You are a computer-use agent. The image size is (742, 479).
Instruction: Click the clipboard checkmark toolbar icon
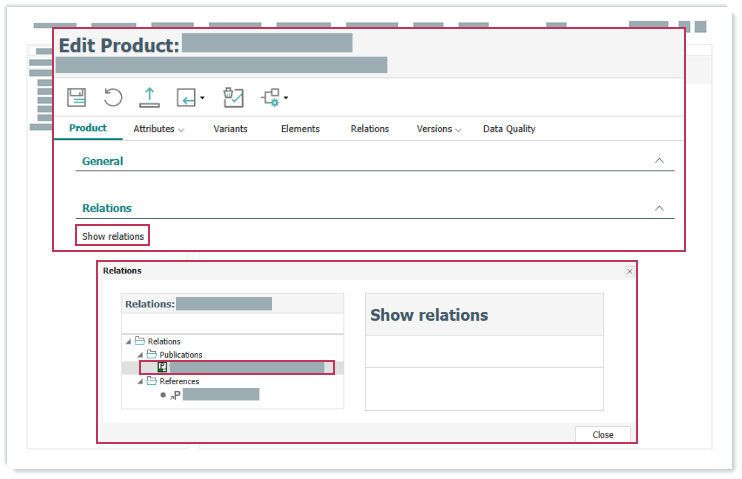pyautogui.click(x=232, y=97)
